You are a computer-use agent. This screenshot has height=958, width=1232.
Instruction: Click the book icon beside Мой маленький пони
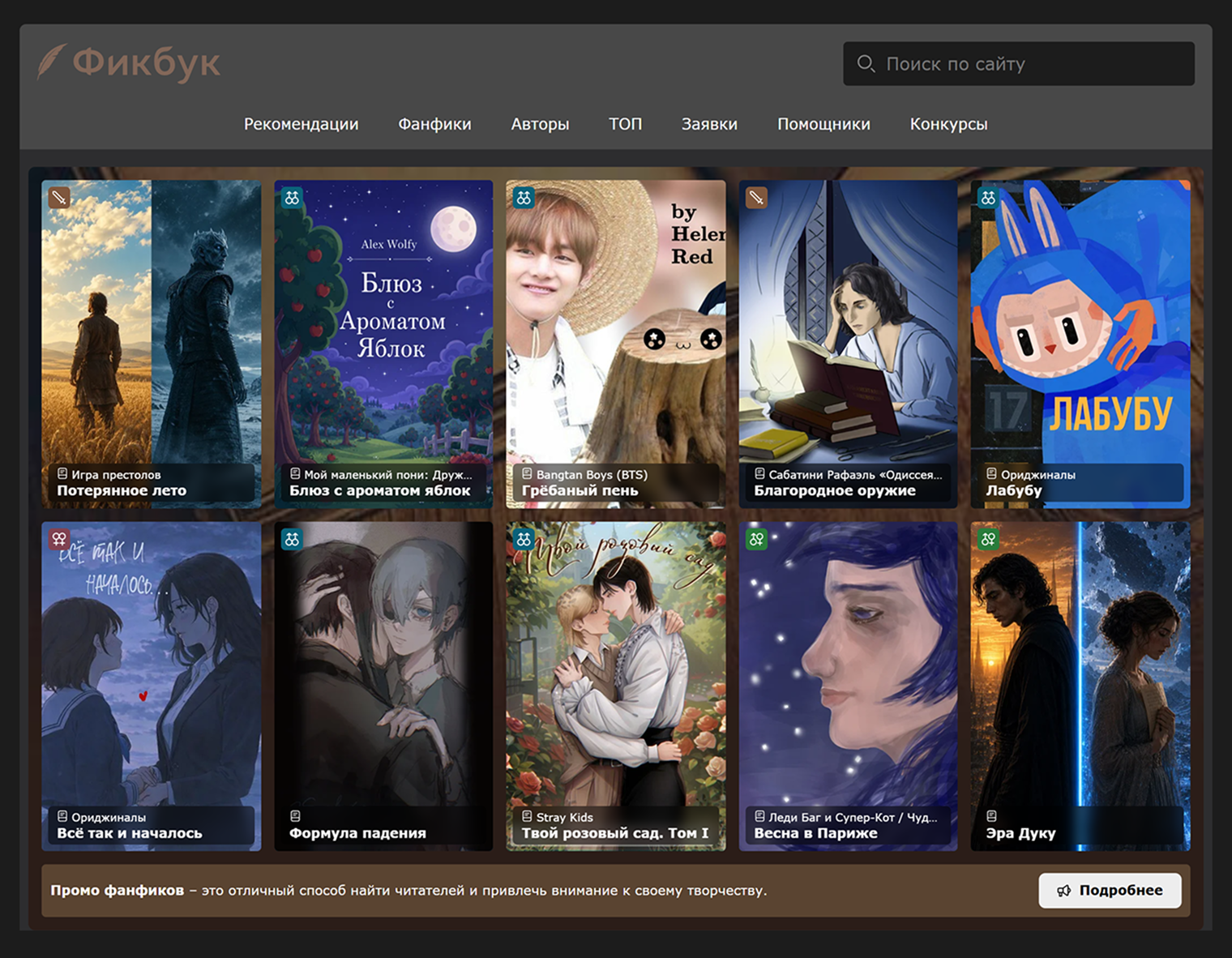click(x=295, y=474)
